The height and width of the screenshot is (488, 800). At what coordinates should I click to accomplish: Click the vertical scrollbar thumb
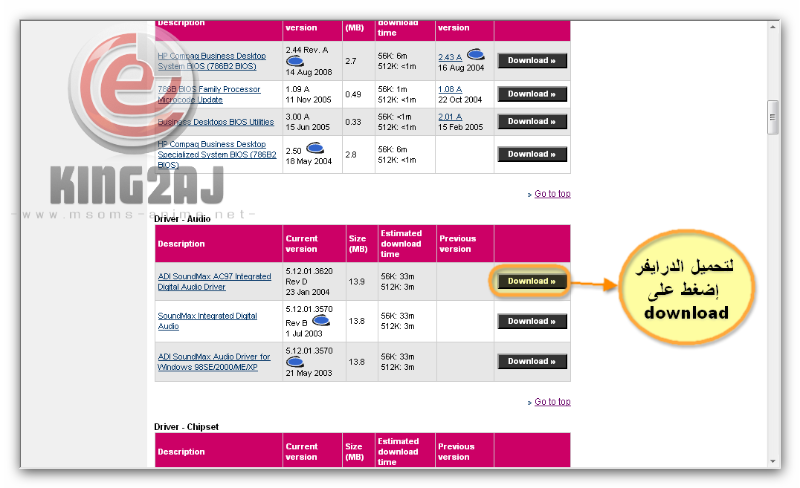[x=772, y=116]
